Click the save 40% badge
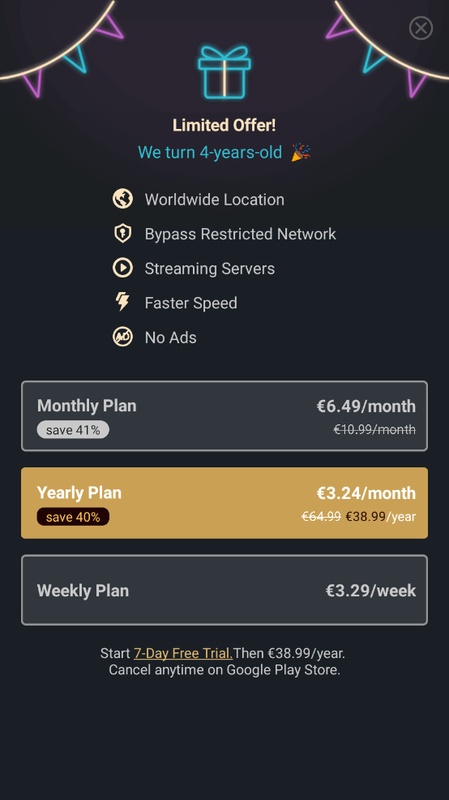The height and width of the screenshot is (800, 449). tap(73, 517)
